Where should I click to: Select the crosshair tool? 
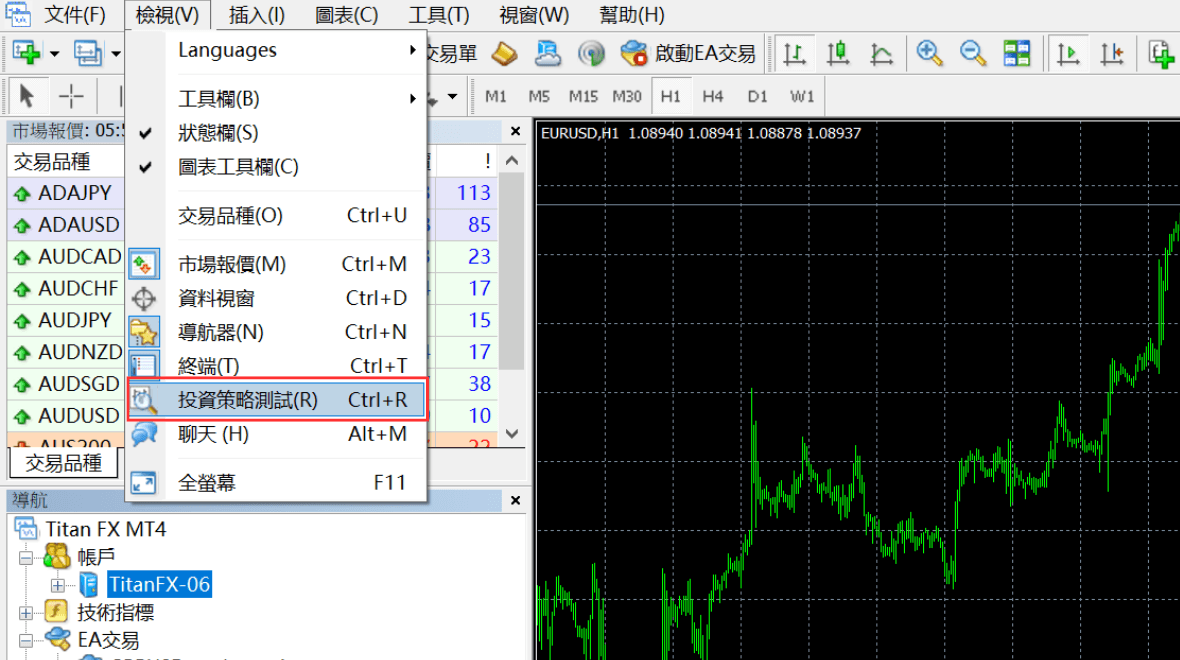[x=71, y=97]
